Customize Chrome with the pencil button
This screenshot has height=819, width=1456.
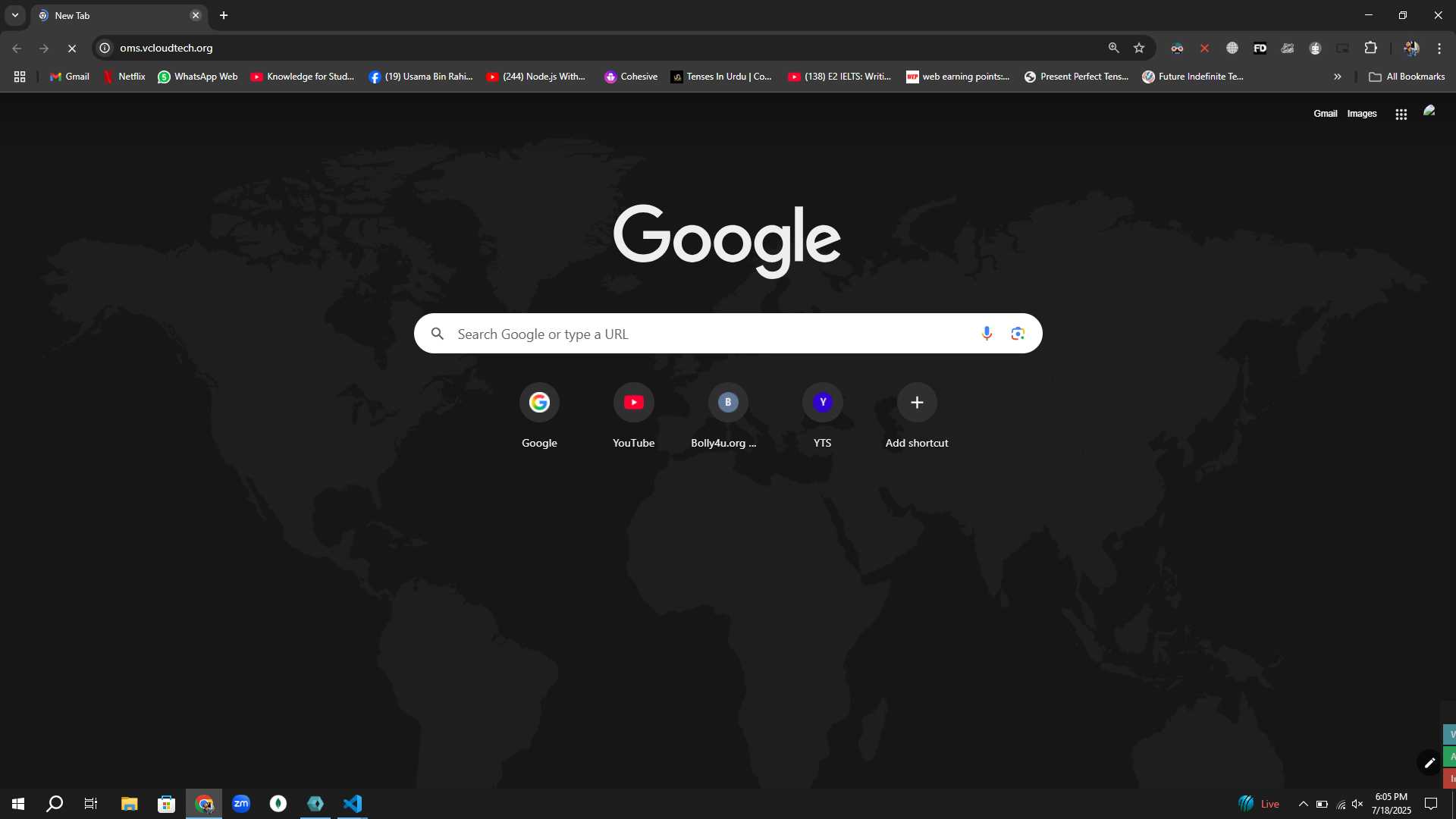[1429, 763]
